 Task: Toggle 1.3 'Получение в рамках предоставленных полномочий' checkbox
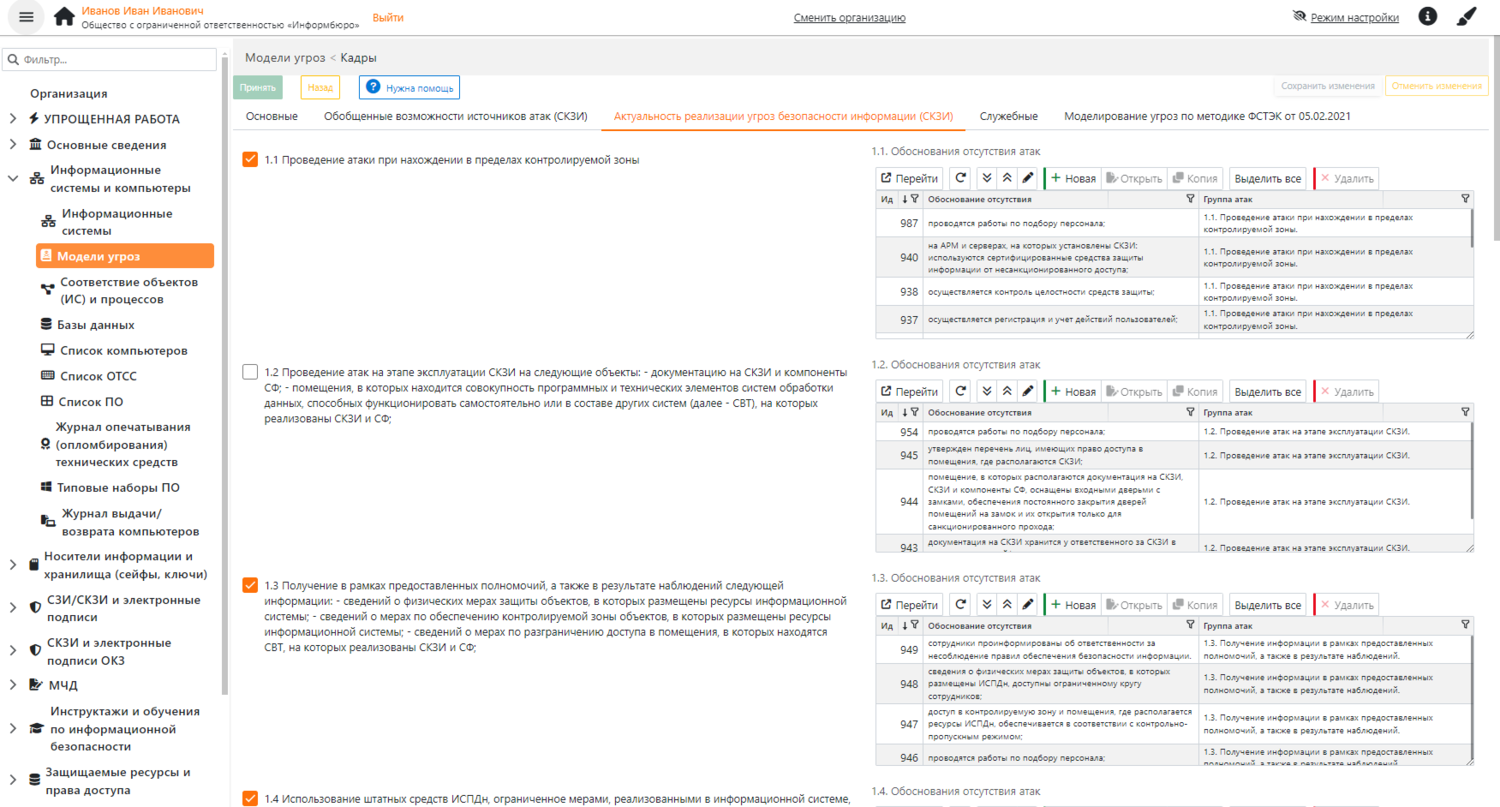[x=251, y=585]
